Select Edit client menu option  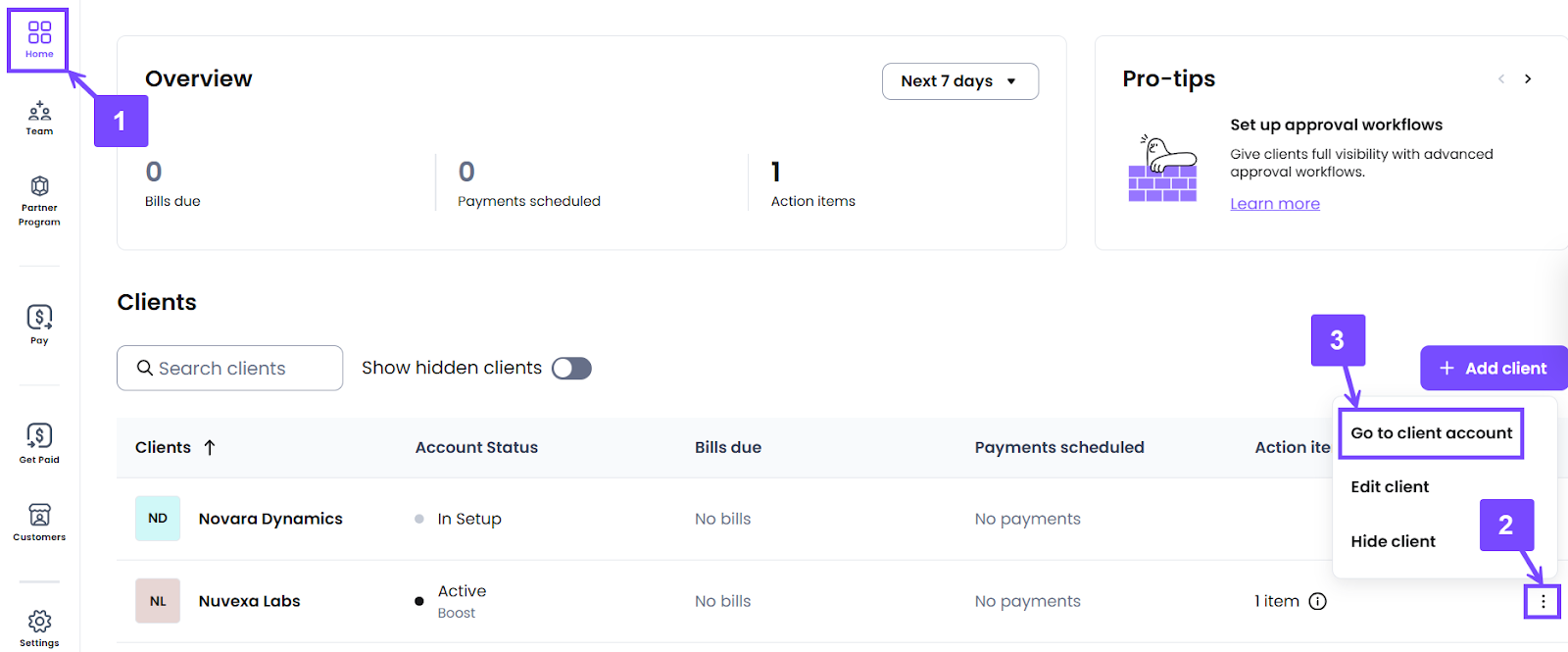pyautogui.click(x=1390, y=486)
